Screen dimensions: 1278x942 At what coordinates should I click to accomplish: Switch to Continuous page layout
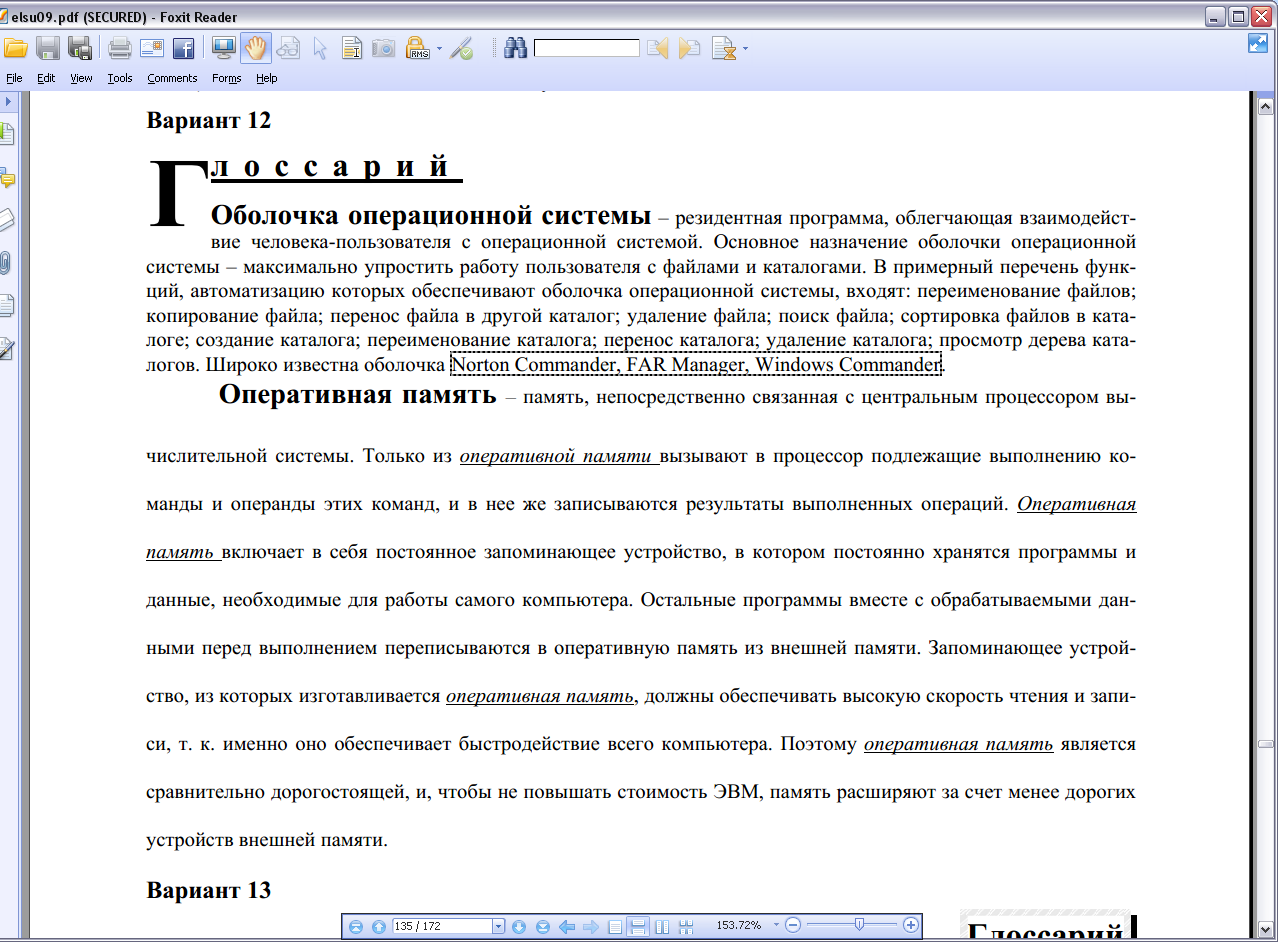637,927
